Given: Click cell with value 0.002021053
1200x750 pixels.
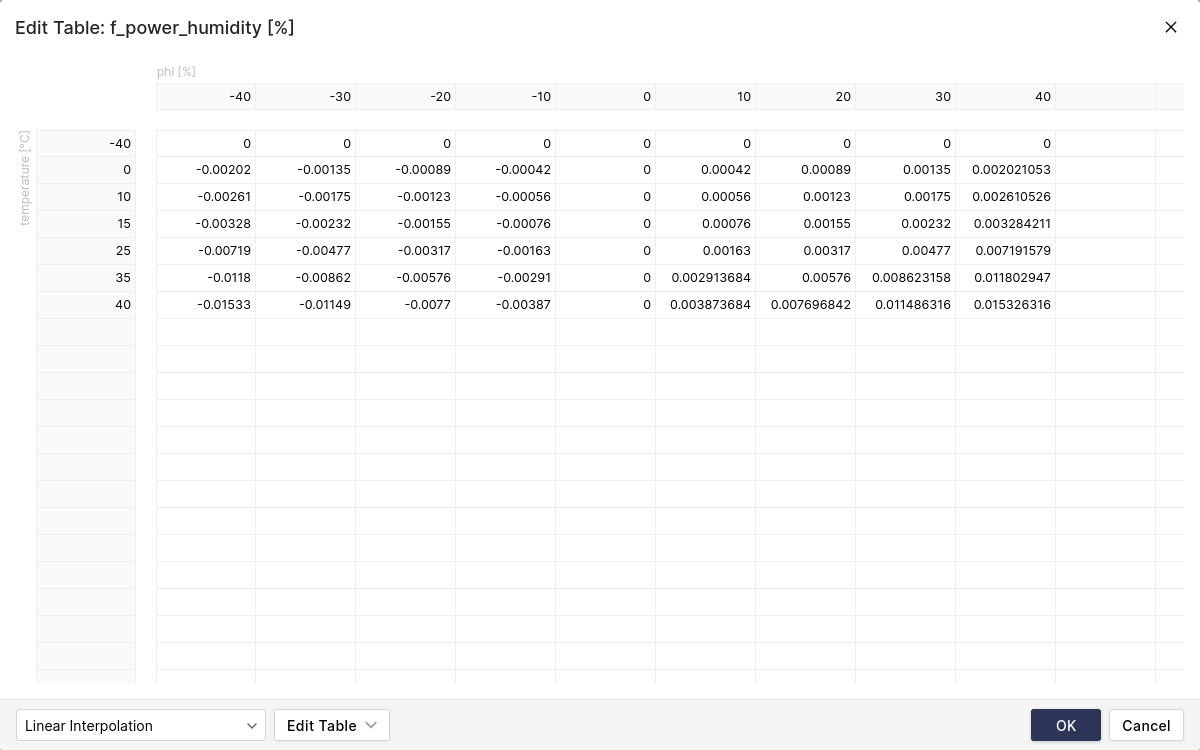Looking at the screenshot, I should pos(1005,170).
